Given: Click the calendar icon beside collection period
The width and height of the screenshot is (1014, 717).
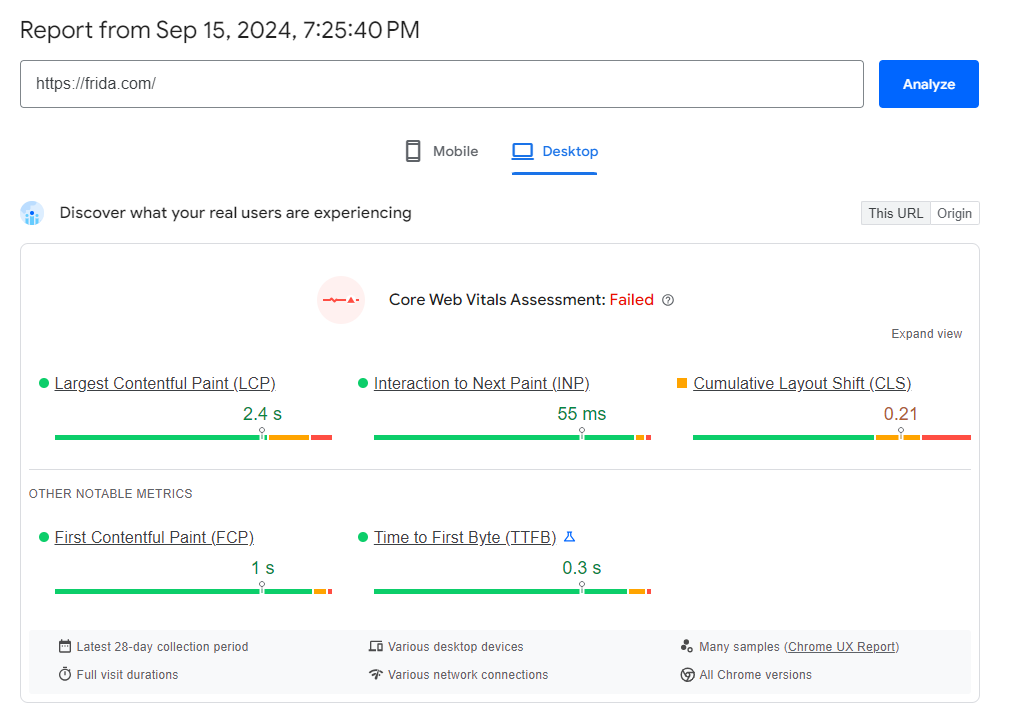Looking at the screenshot, I should (65, 647).
